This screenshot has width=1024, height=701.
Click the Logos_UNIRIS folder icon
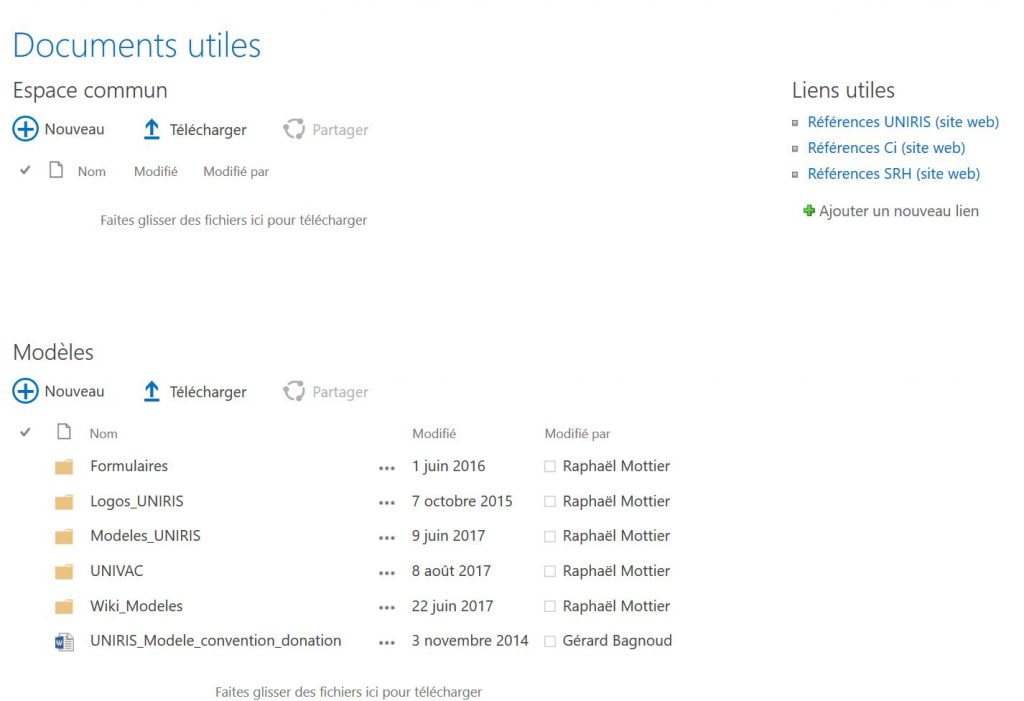[64, 502]
